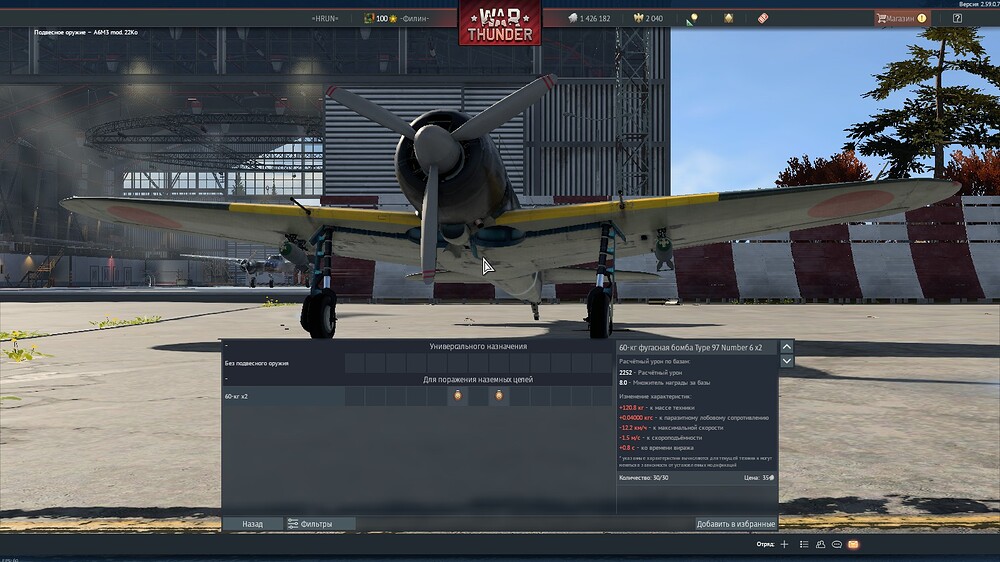This screenshot has height=562, width=1000.
Task: Open the chat bubble icon
Action: pyautogui.click(x=837, y=544)
